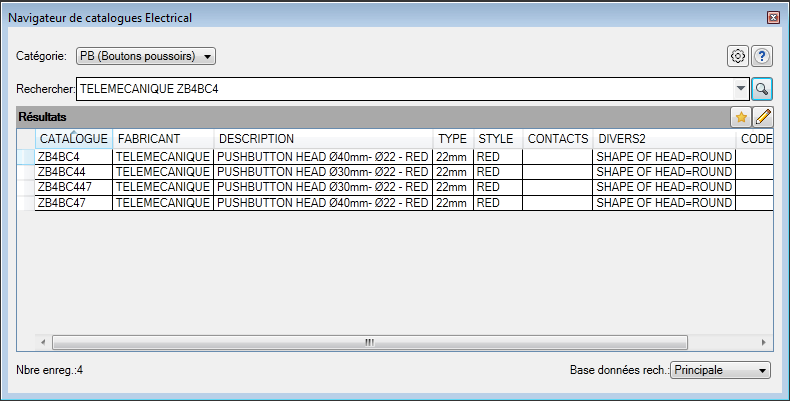The width and height of the screenshot is (790, 401).
Task: Sort by the TYPE column header
Action: point(453,139)
